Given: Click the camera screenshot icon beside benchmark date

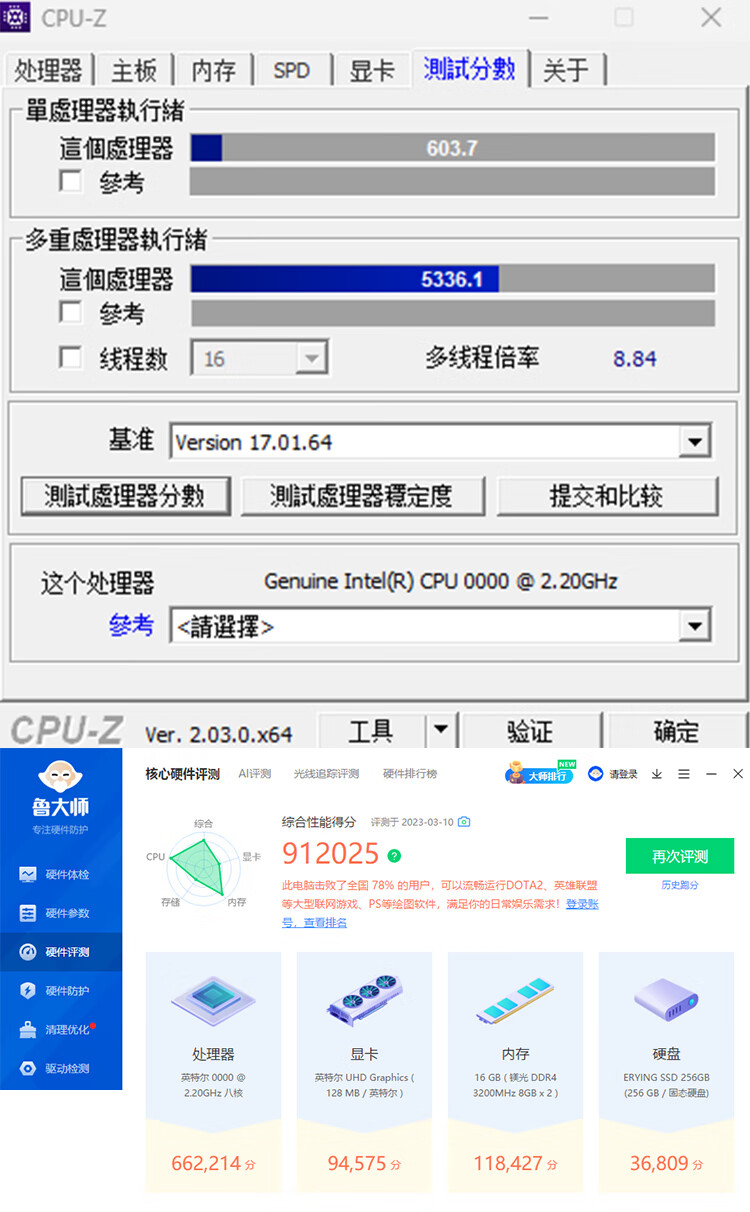Looking at the screenshot, I should 464,822.
